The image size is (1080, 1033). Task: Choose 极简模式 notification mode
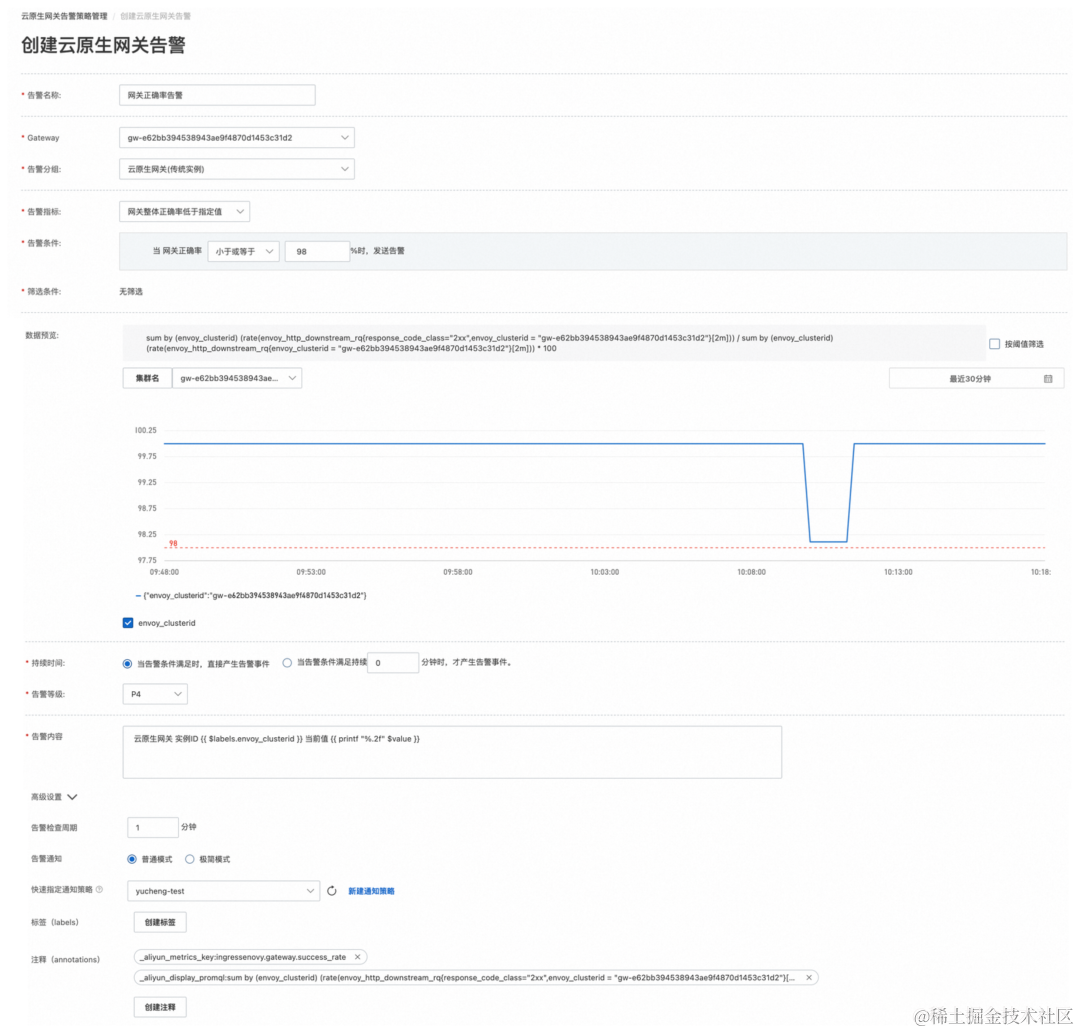[x=189, y=859]
